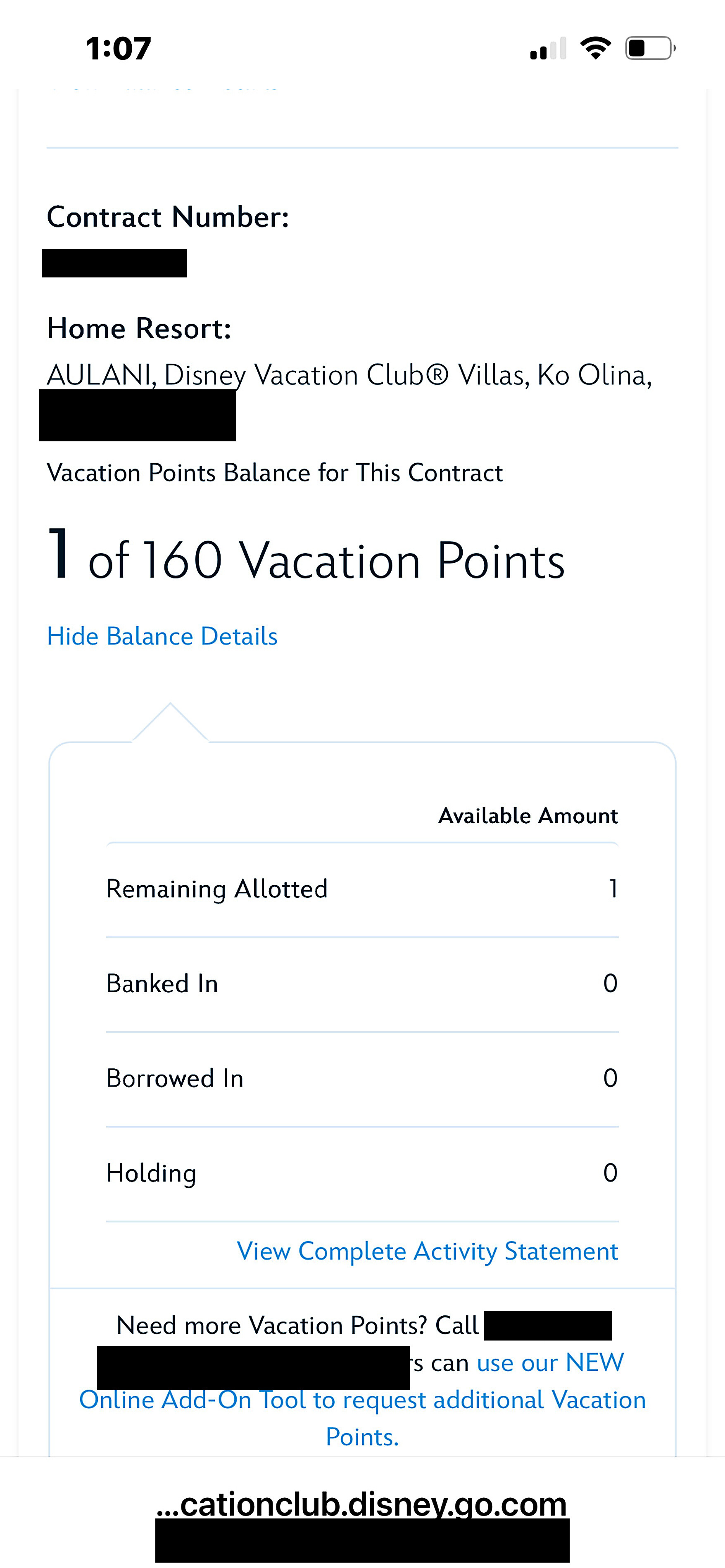Select the Banked In row label
This screenshot has width=725, height=1568.
(x=162, y=984)
